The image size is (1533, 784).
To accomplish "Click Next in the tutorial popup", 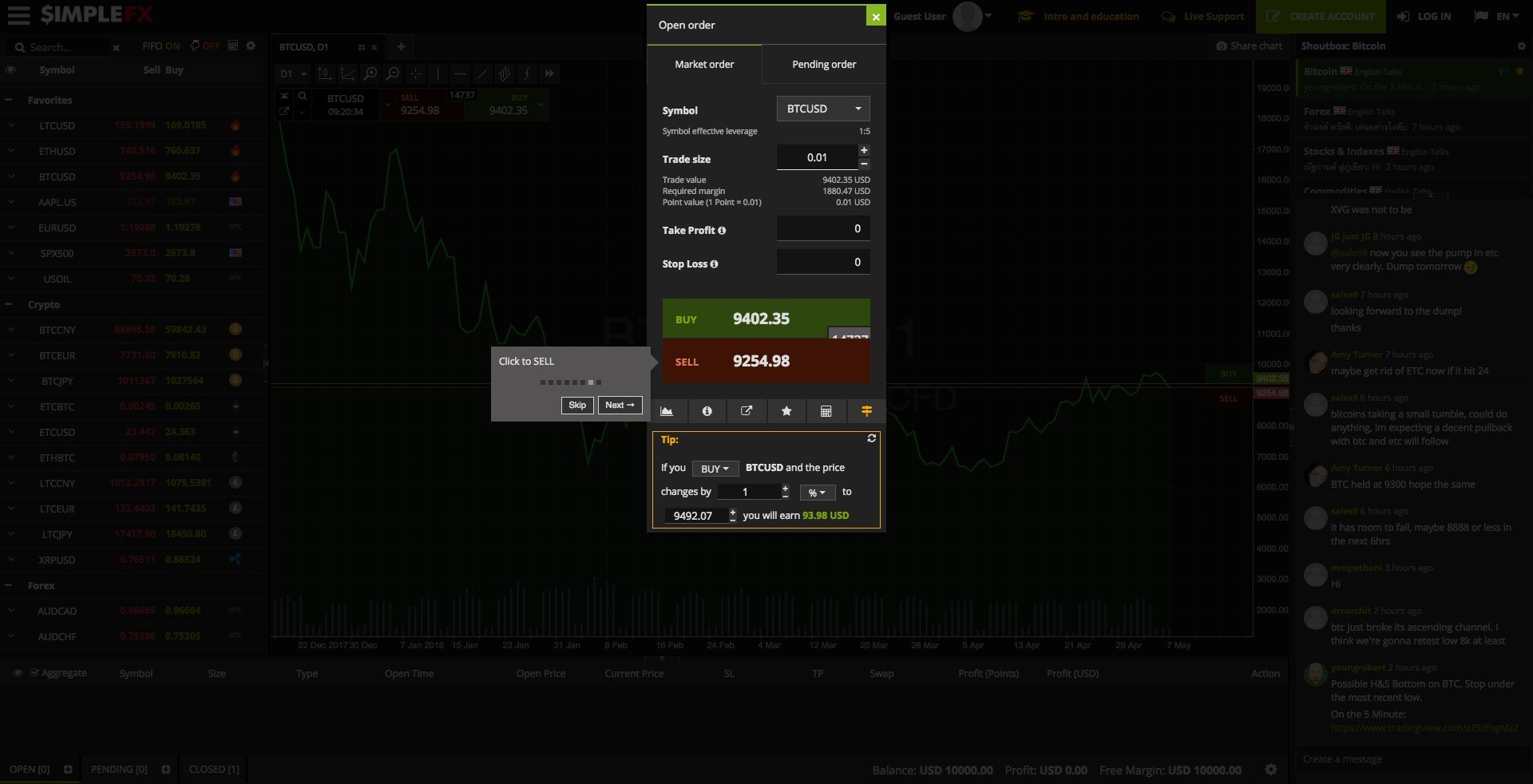I will pyautogui.click(x=620, y=406).
